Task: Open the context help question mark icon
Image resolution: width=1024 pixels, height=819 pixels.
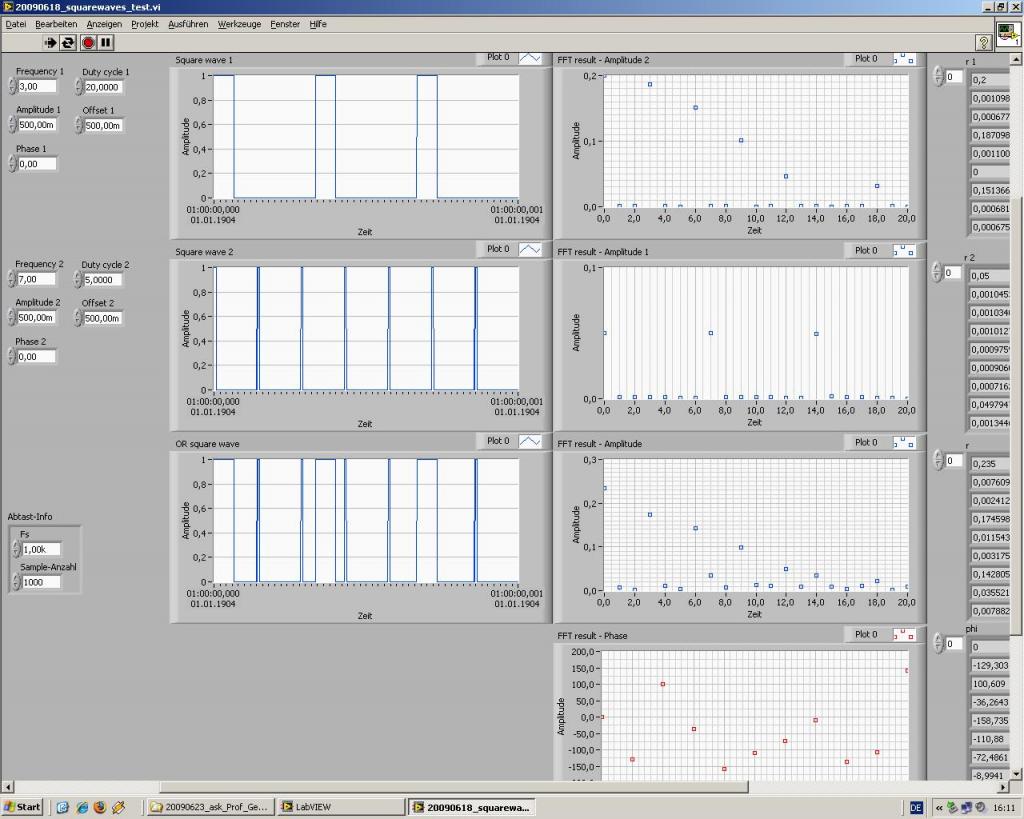Action: click(983, 42)
